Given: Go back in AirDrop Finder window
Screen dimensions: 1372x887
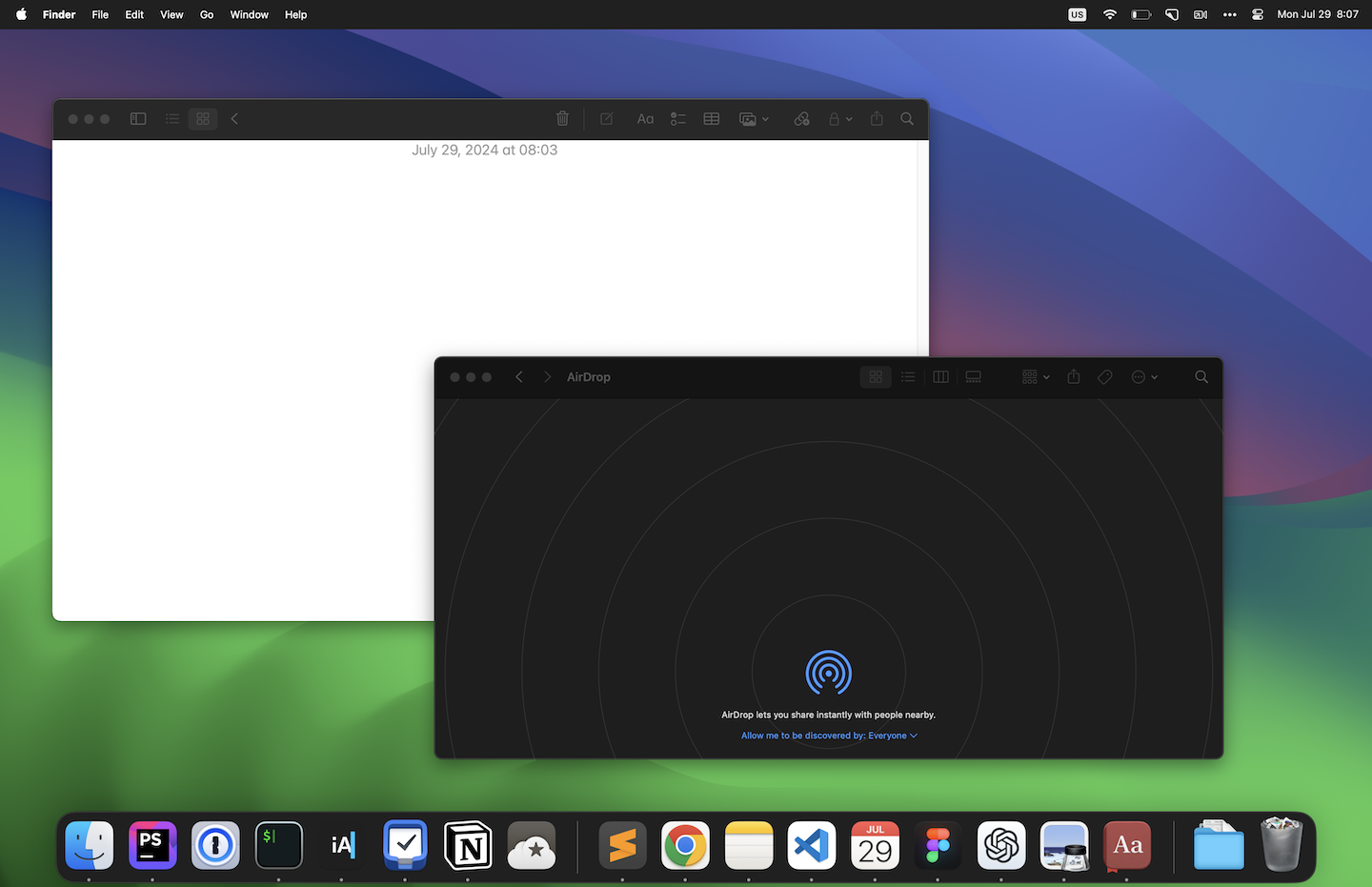Looking at the screenshot, I should coord(519,377).
